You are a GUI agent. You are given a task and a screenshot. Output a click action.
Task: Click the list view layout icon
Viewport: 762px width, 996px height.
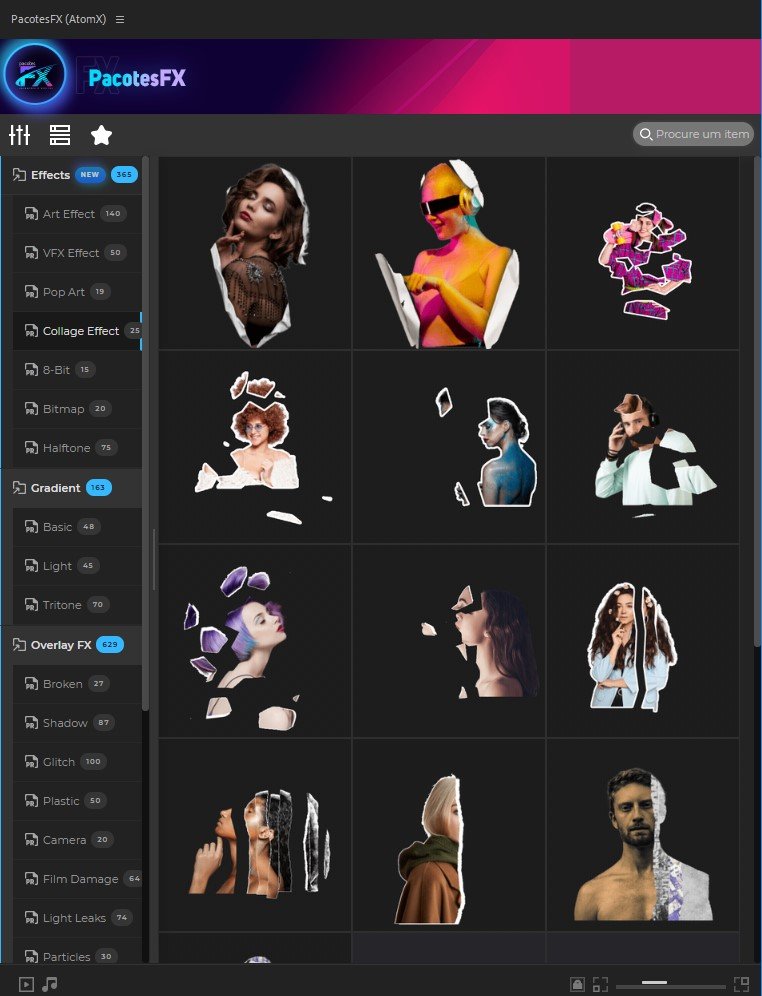click(x=60, y=135)
